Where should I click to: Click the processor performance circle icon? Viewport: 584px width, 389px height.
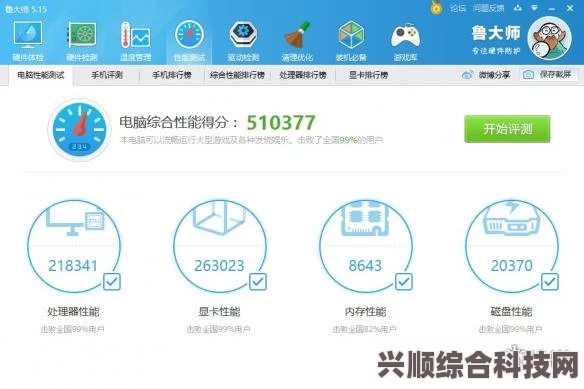point(74,246)
